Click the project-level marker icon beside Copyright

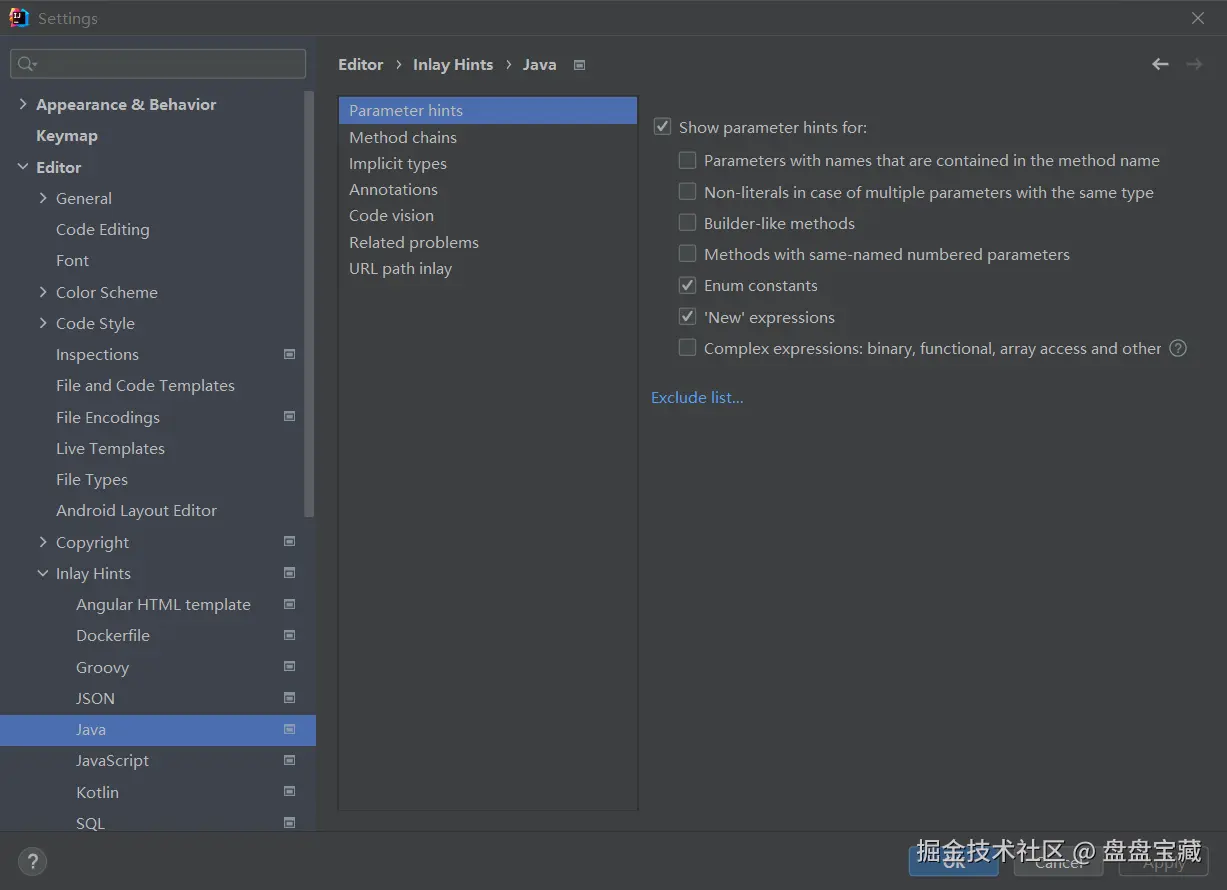pos(290,541)
